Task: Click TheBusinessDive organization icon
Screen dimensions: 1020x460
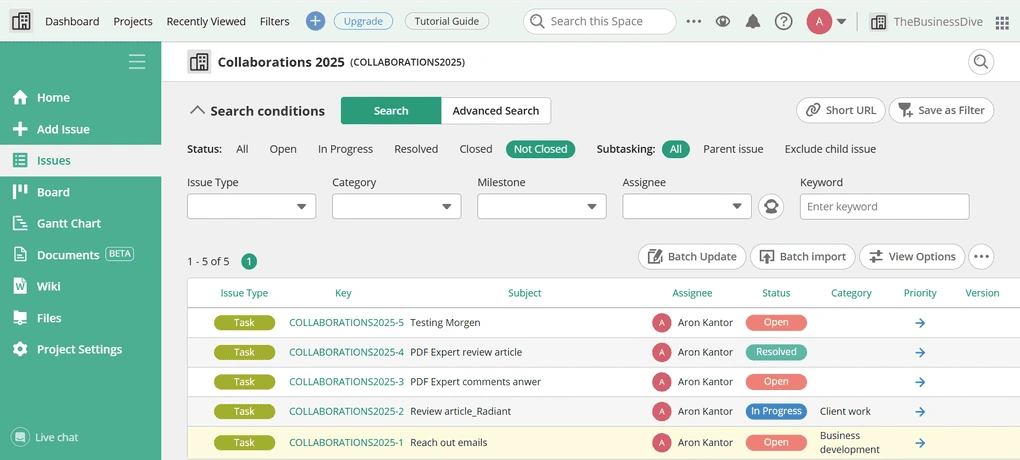Action: [x=878, y=22]
